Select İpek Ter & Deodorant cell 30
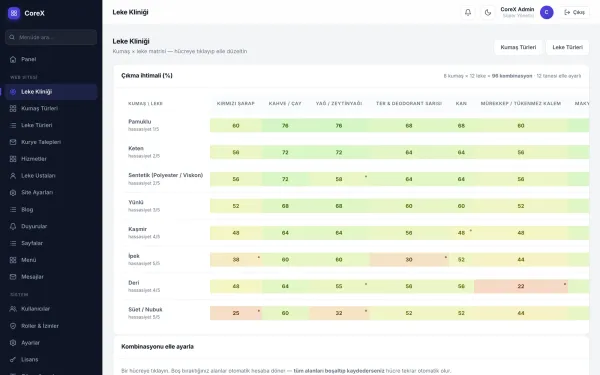The height and width of the screenshot is (375, 600). pos(409,259)
